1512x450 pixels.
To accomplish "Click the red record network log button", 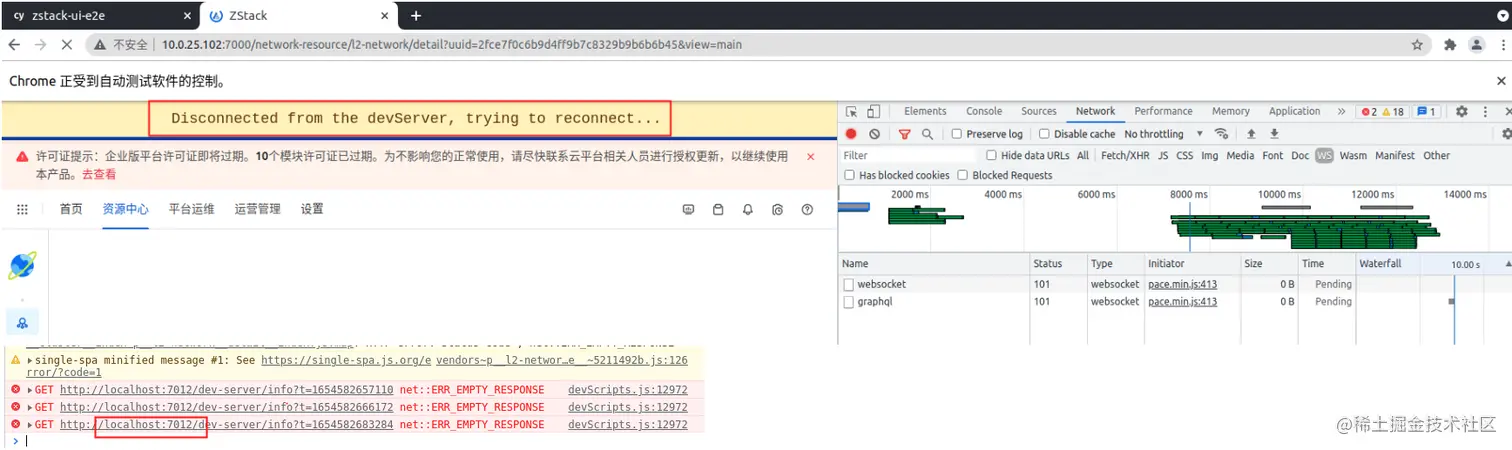I will (852, 134).
